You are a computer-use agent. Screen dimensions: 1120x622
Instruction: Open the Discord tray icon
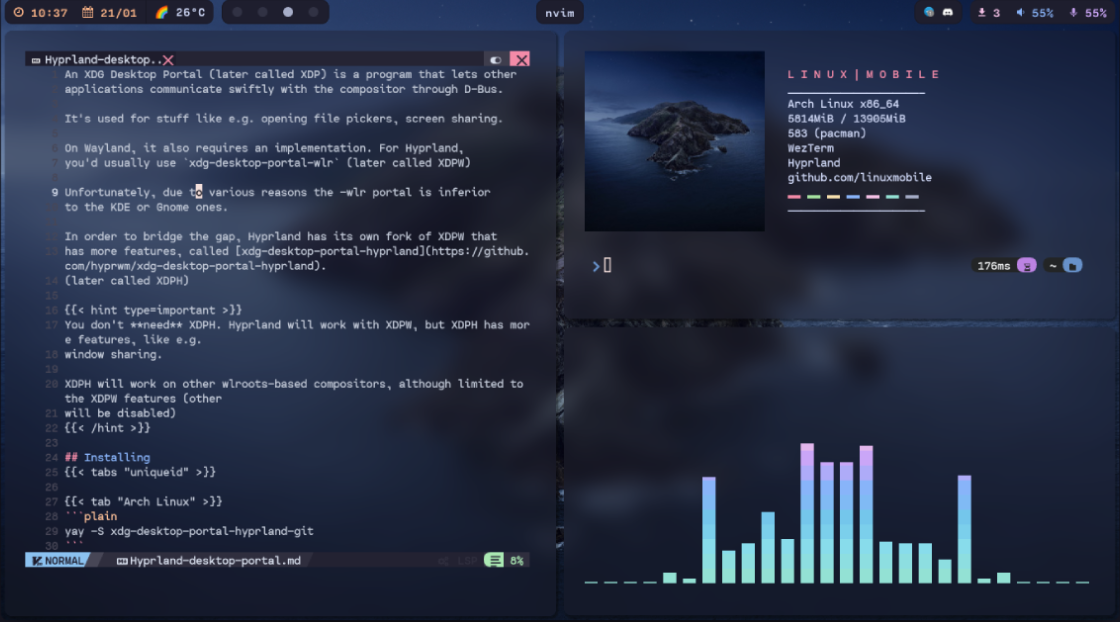(x=948, y=12)
